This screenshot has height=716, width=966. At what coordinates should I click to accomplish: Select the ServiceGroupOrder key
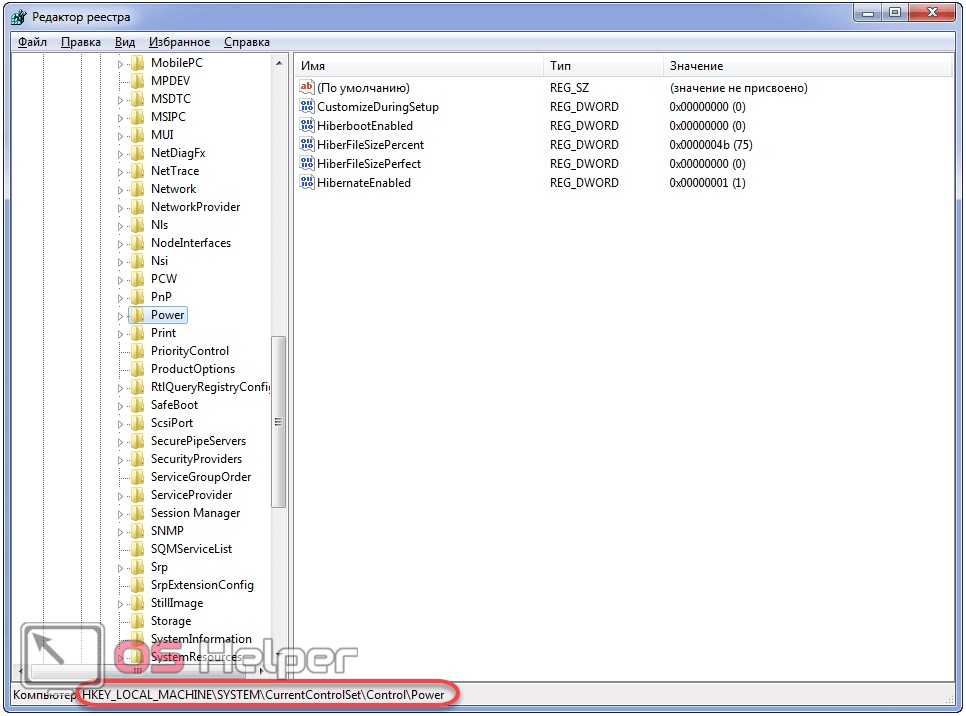tap(201, 477)
